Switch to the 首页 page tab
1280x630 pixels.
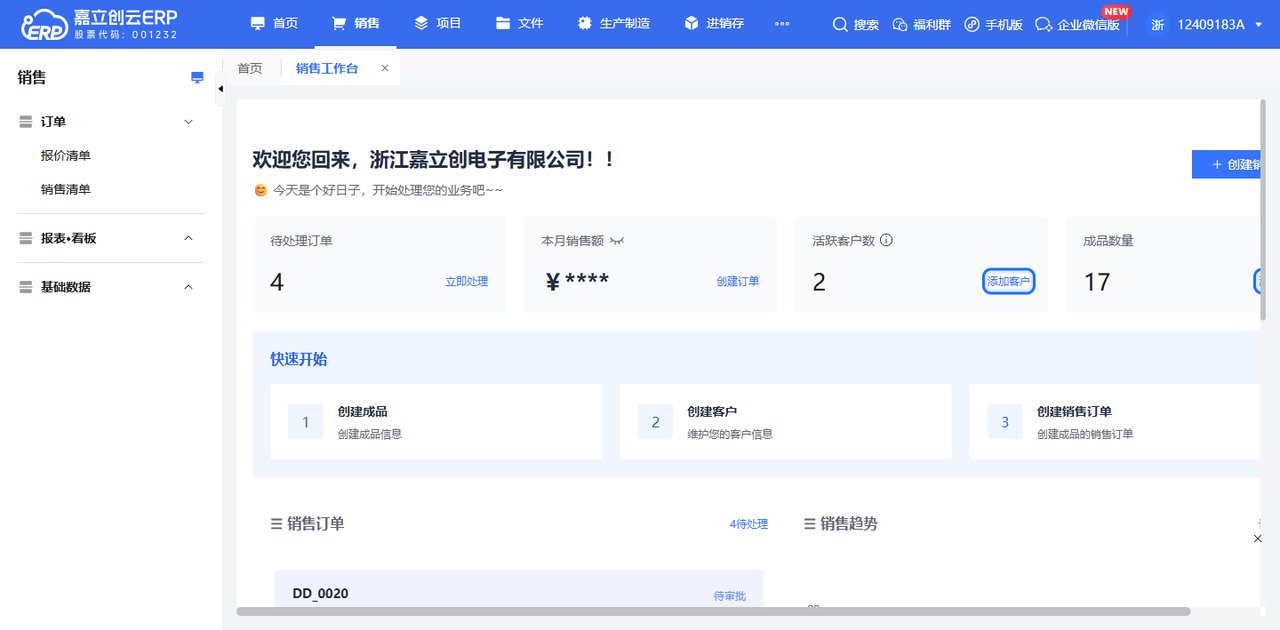250,68
